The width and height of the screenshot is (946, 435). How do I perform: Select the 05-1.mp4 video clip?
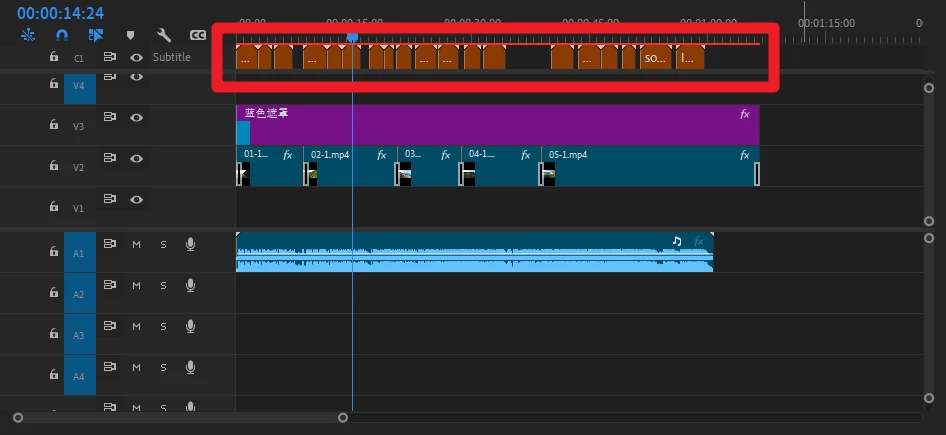650,166
